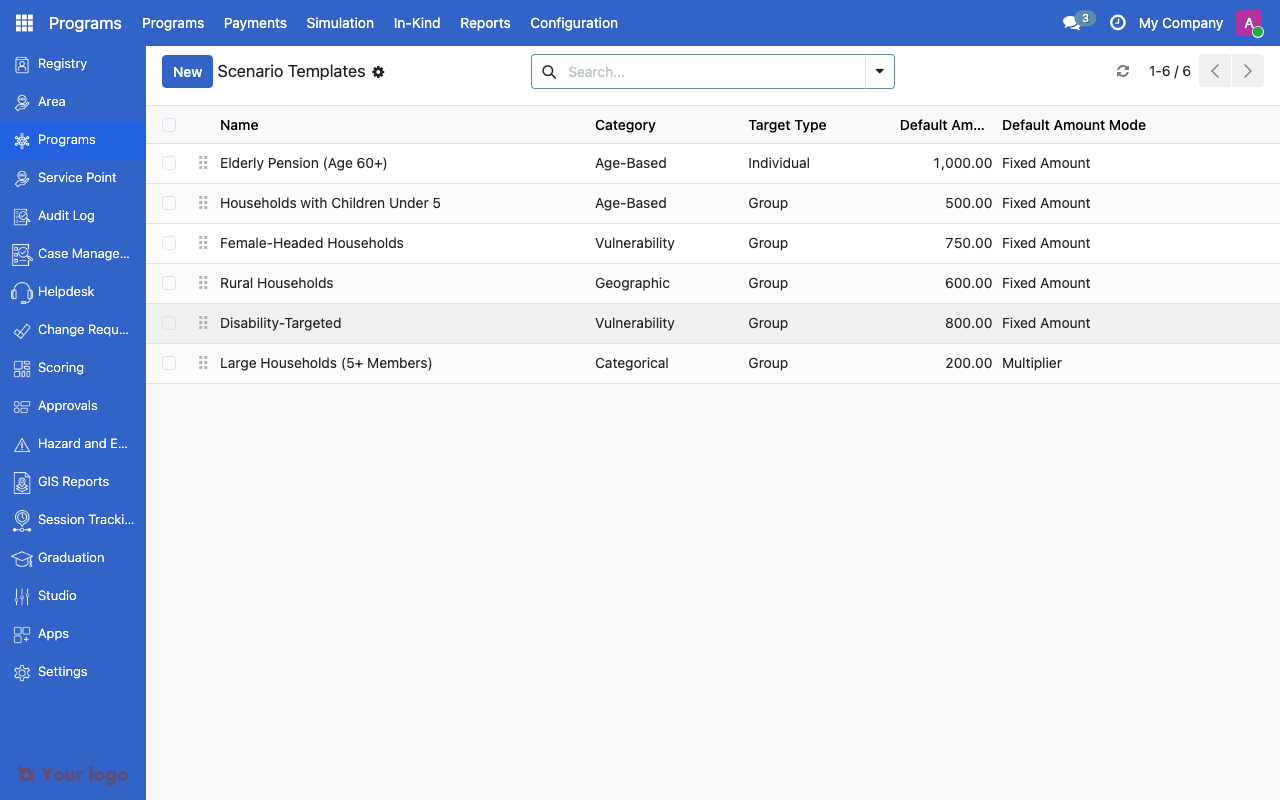
Task: Expand the search options dropdown arrow
Action: tap(880, 72)
